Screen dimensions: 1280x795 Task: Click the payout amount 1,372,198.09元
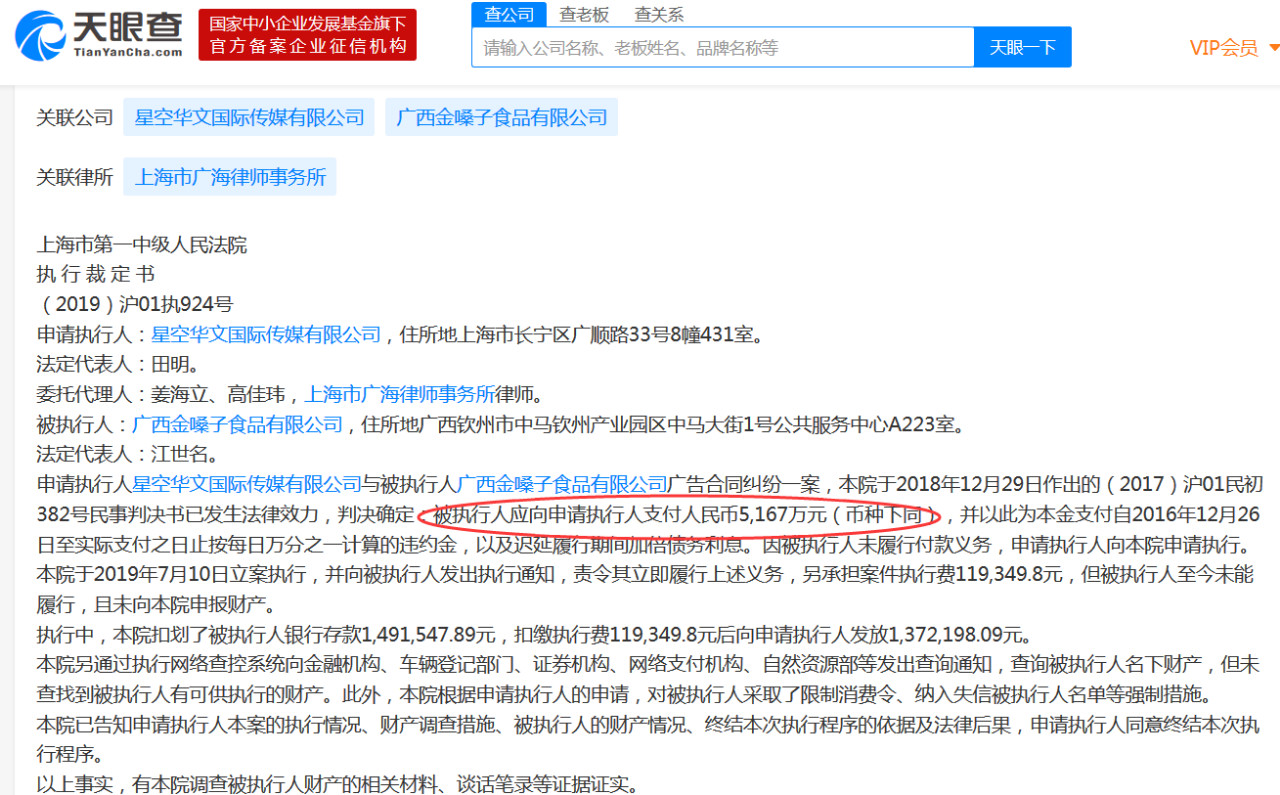pyautogui.click(x=956, y=634)
